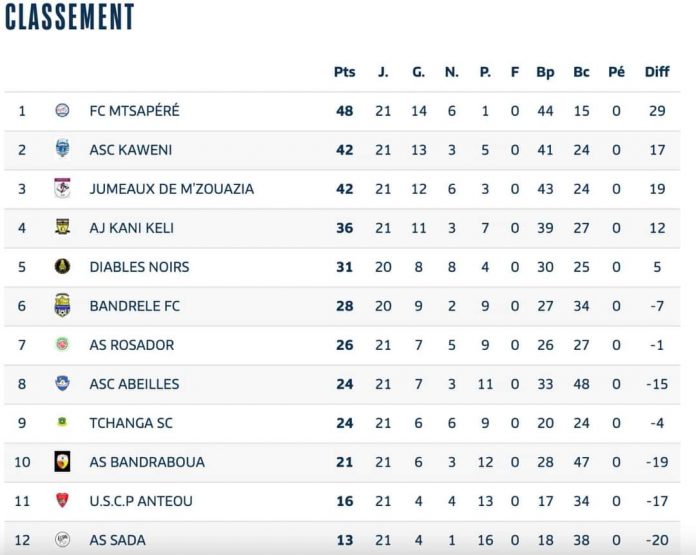Click the ASC Kaweni club crest
This screenshot has height=555, width=696.
point(62,148)
